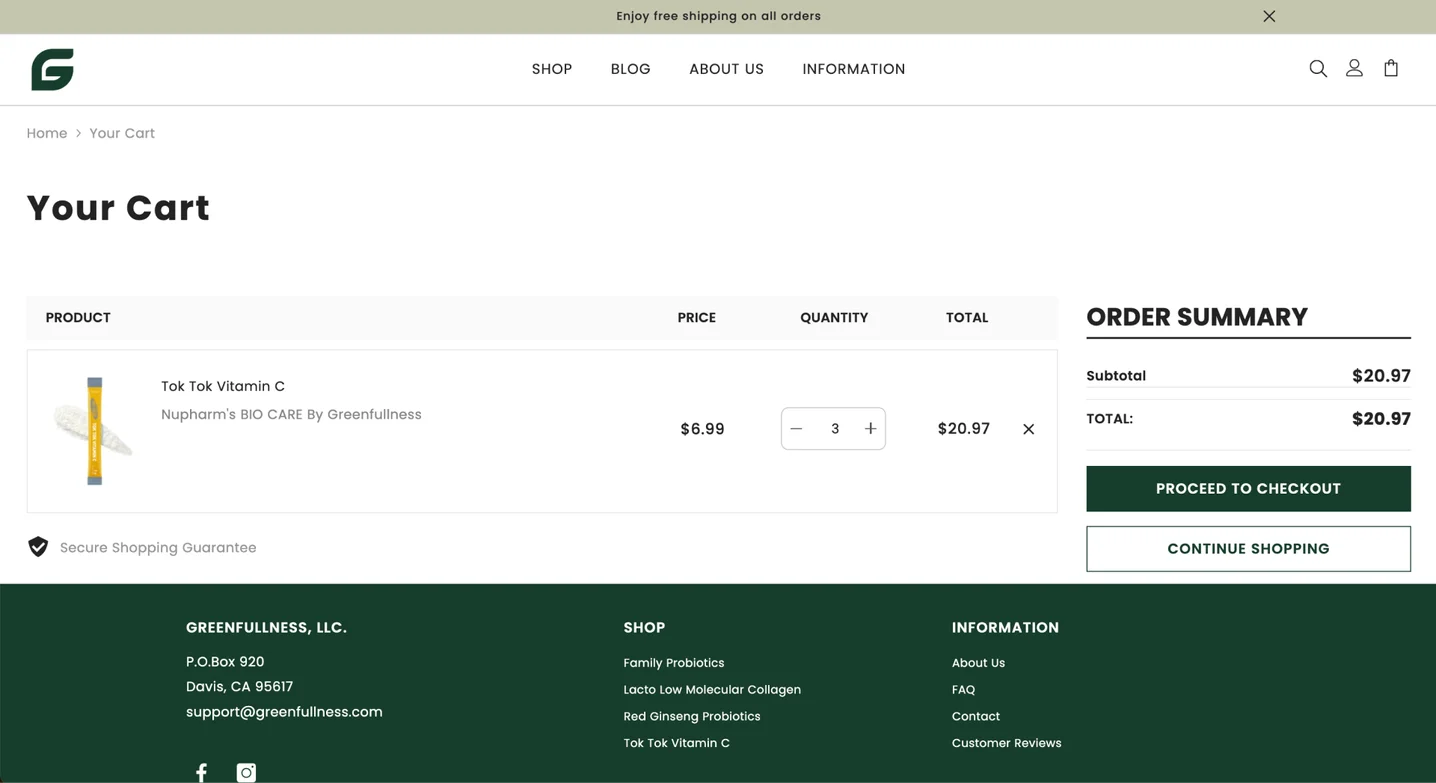This screenshot has height=783, width=1436.
Task: Visit the Instagram page via footer icon
Action: tap(246, 772)
